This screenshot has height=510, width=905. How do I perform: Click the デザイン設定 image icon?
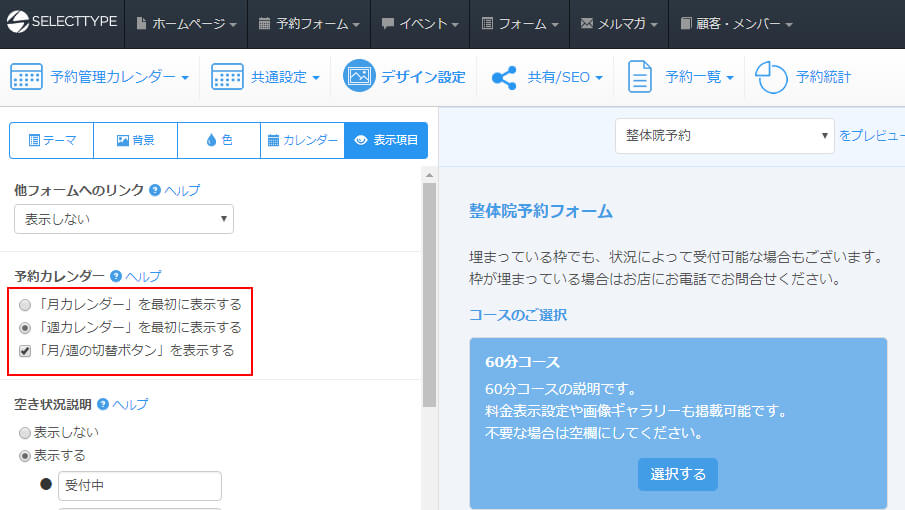(359, 77)
